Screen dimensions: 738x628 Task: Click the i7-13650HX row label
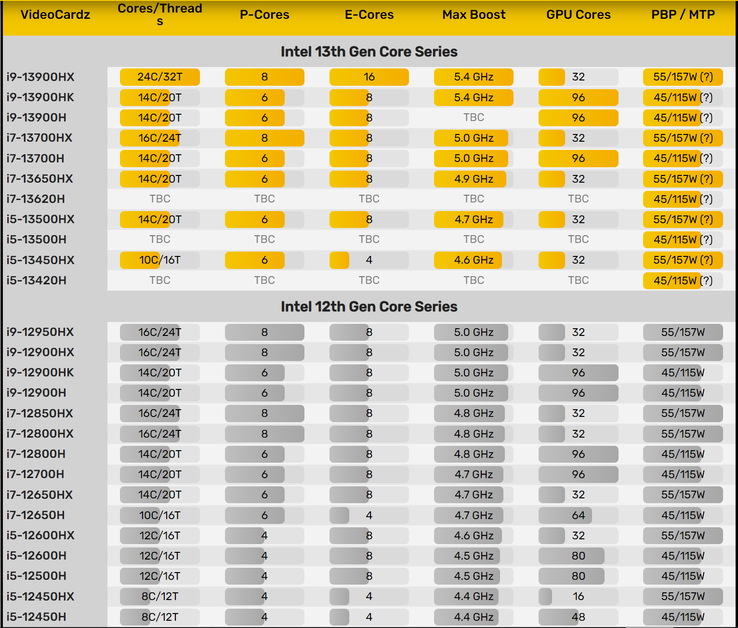[40, 179]
